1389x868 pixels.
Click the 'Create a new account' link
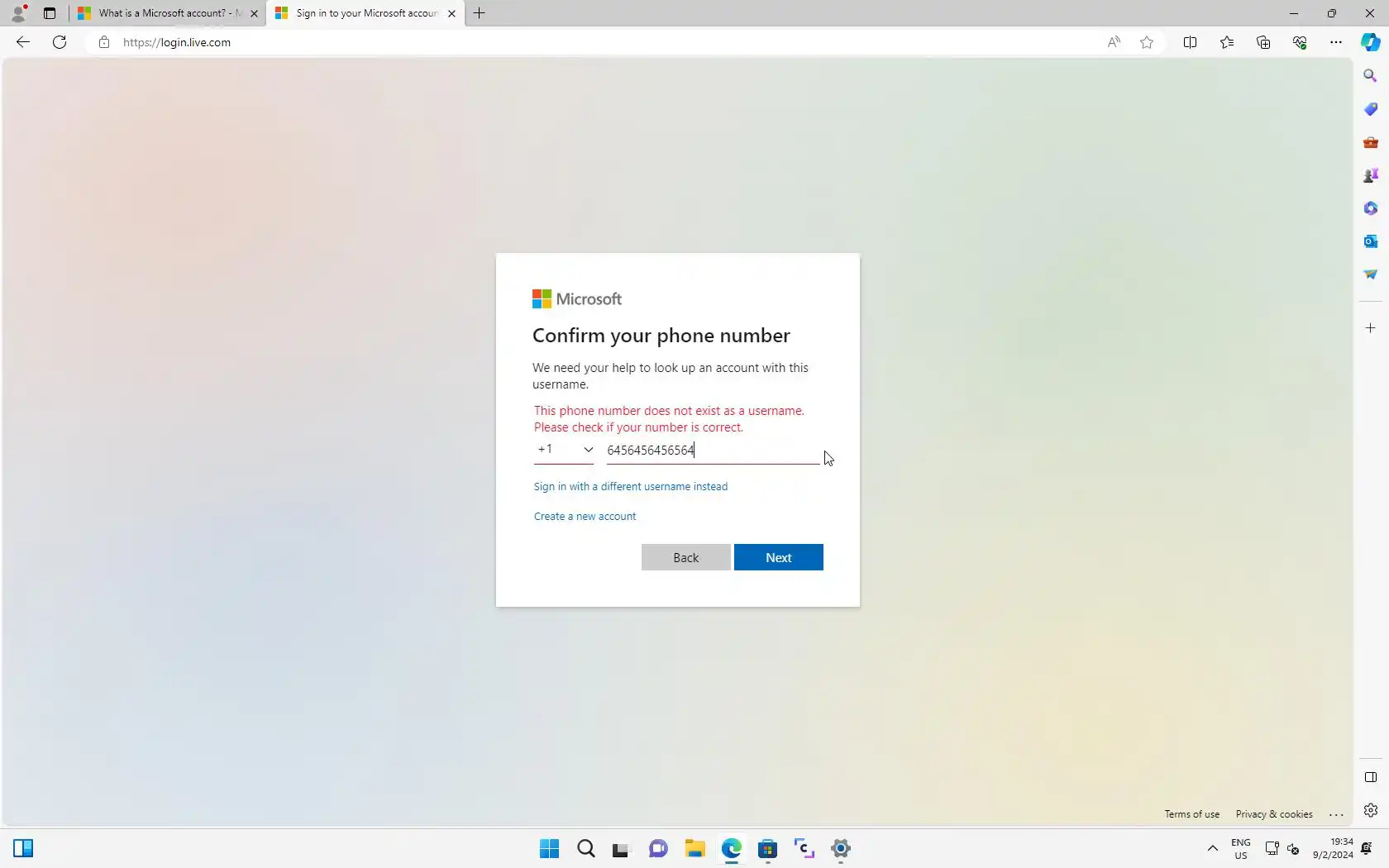(585, 516)
